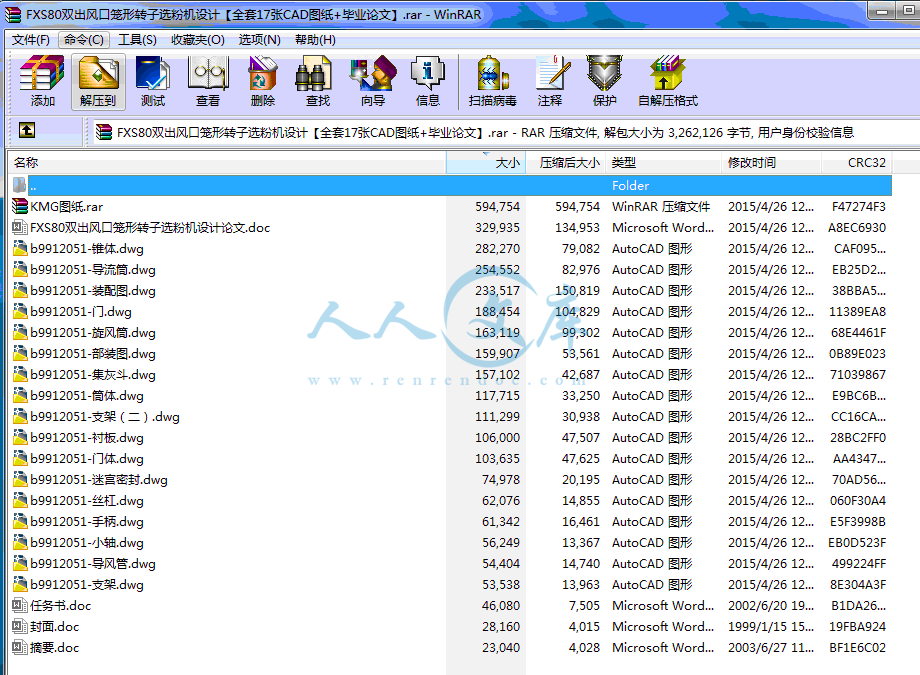Click the 查看 (View) toolbar icon
Viewport: 920px width, 675px height.
point(208,81)
